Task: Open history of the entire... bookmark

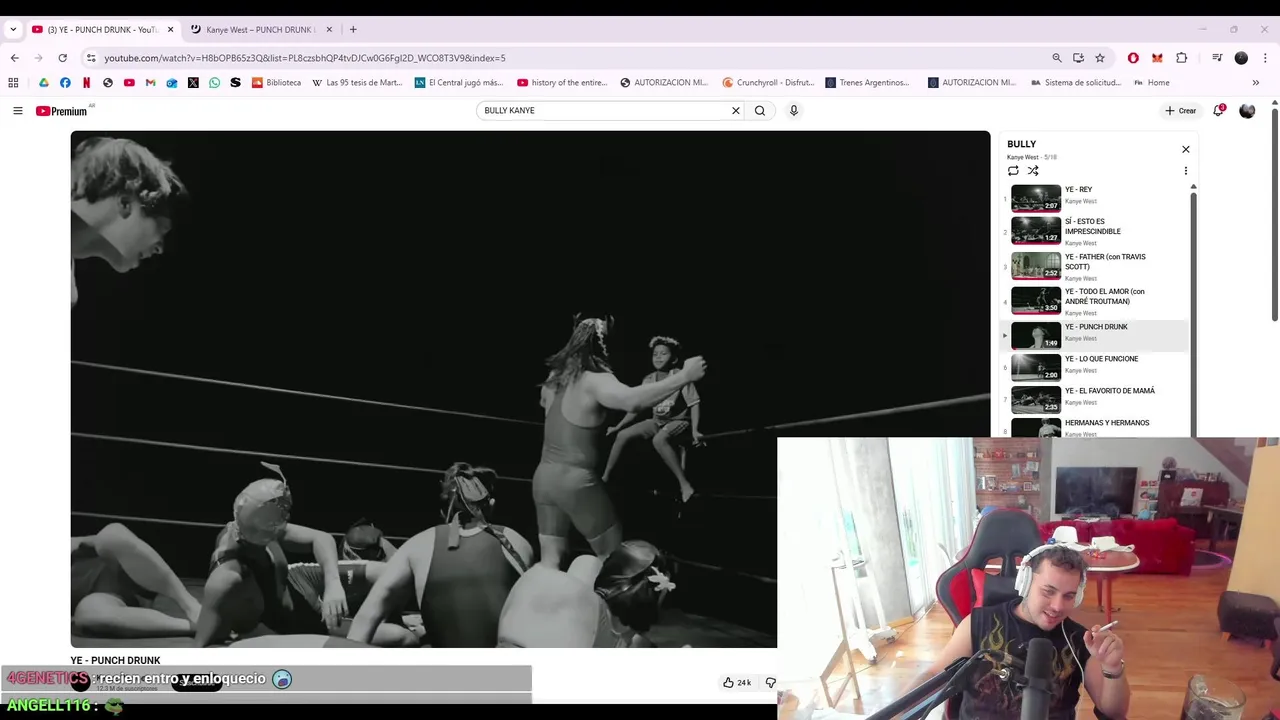Action: coord(564,83)
